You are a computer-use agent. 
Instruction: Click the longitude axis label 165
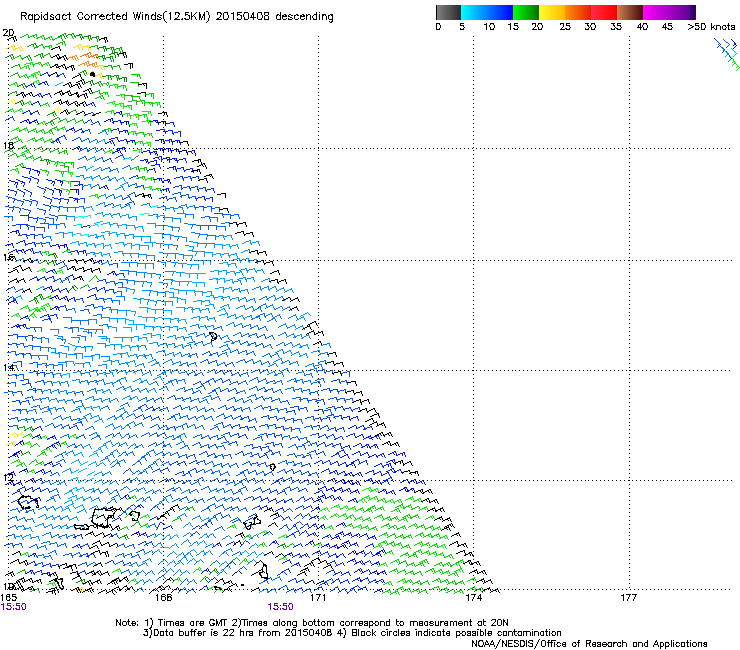[8, 597]
